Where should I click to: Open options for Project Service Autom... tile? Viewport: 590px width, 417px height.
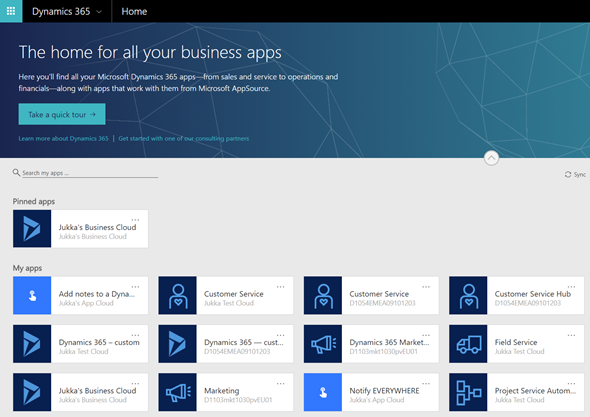pos(571,384)
